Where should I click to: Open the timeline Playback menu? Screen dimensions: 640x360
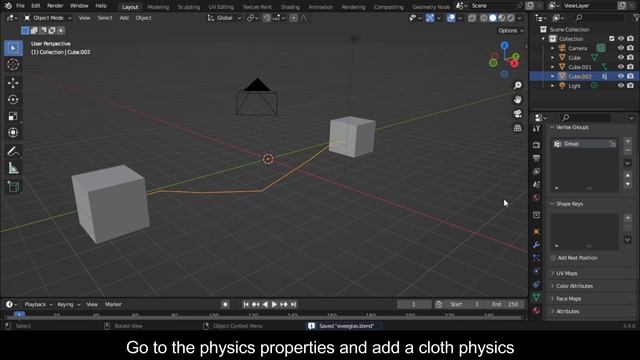point(38,304)
